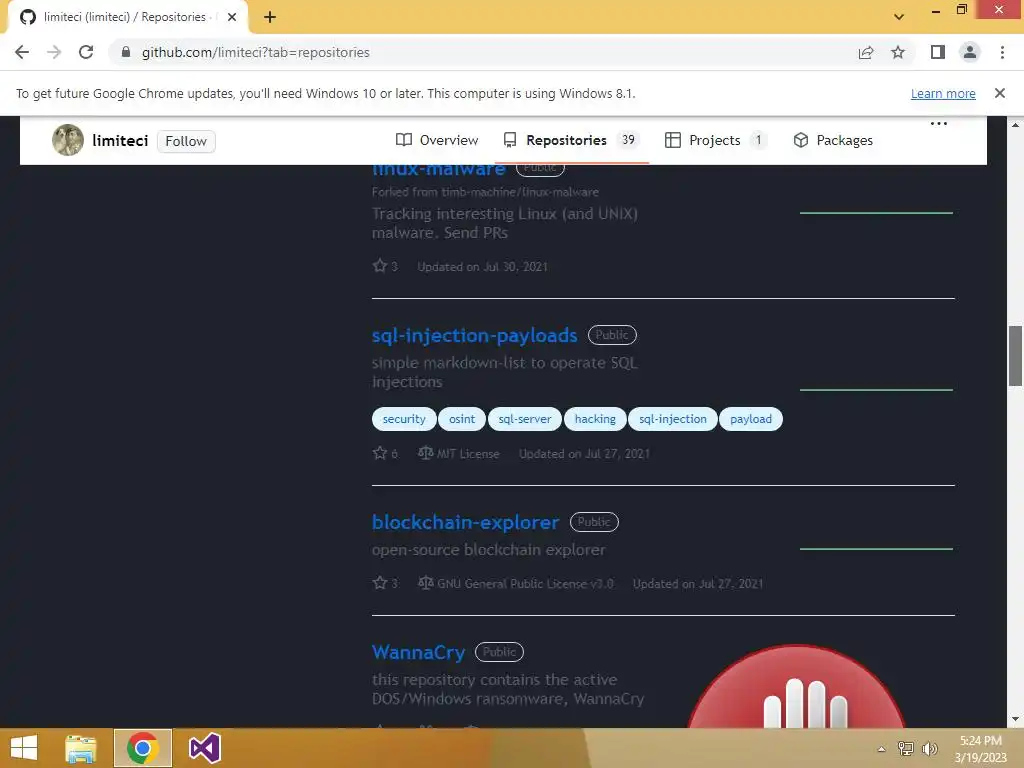Open the Chrome profile menu
The height and width of the screenshot is (768, 1024).
tap(970, 52)
